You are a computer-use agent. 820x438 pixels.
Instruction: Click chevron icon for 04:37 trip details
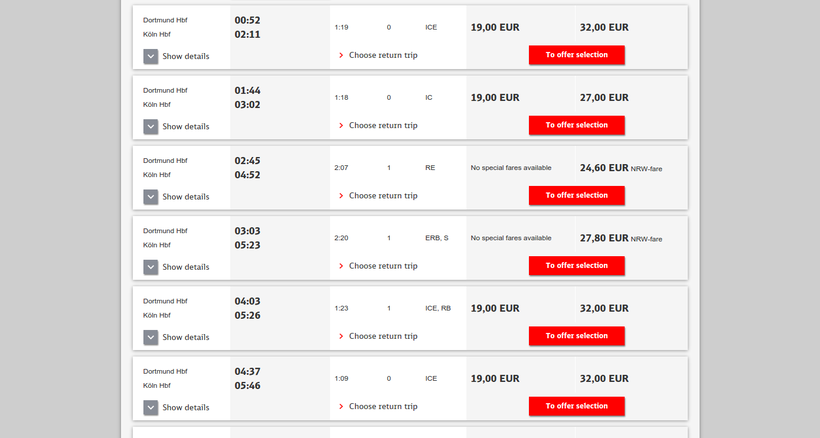pyautogui.click(x=151, y=407)
